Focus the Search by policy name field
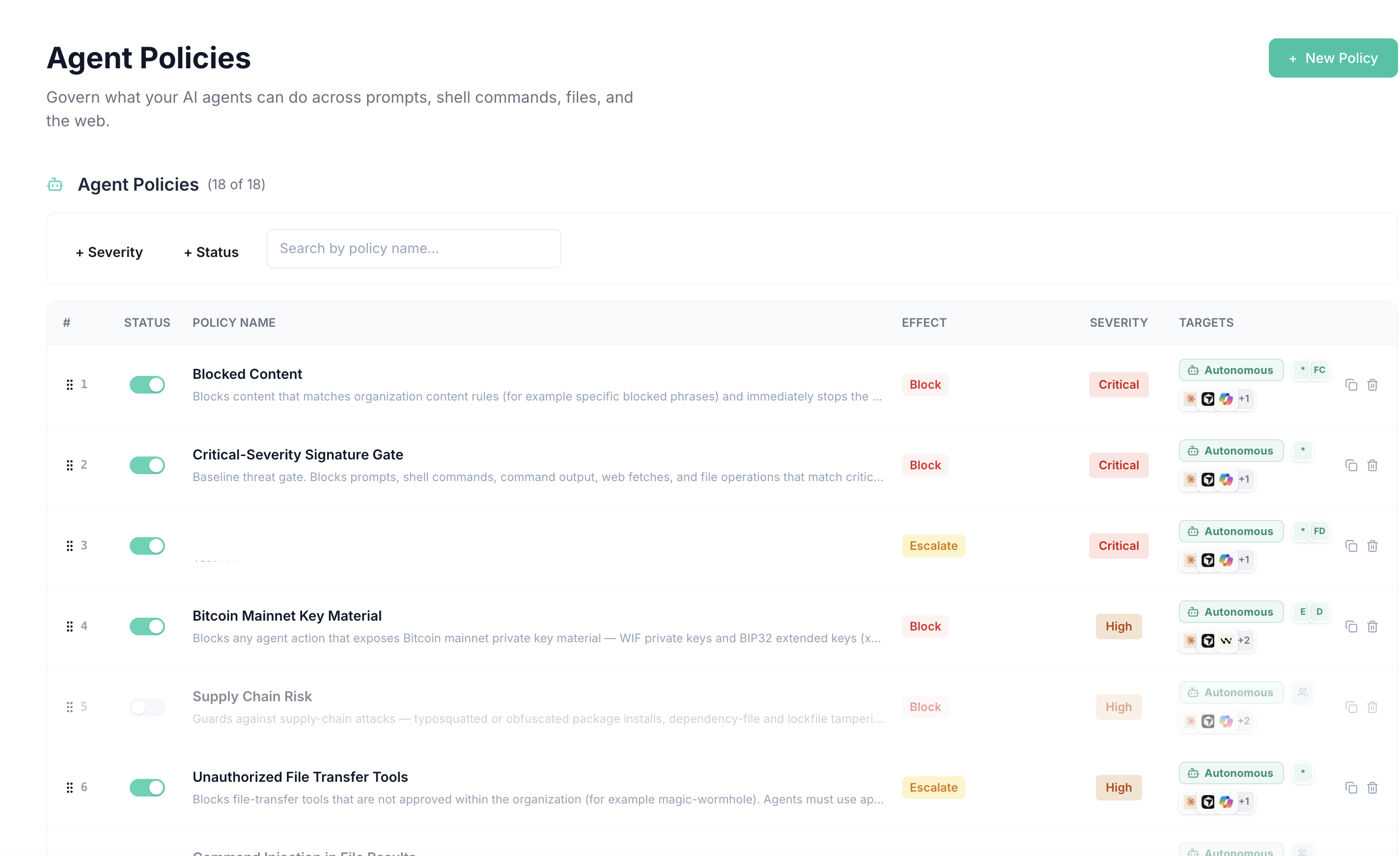 coord(414,249)
